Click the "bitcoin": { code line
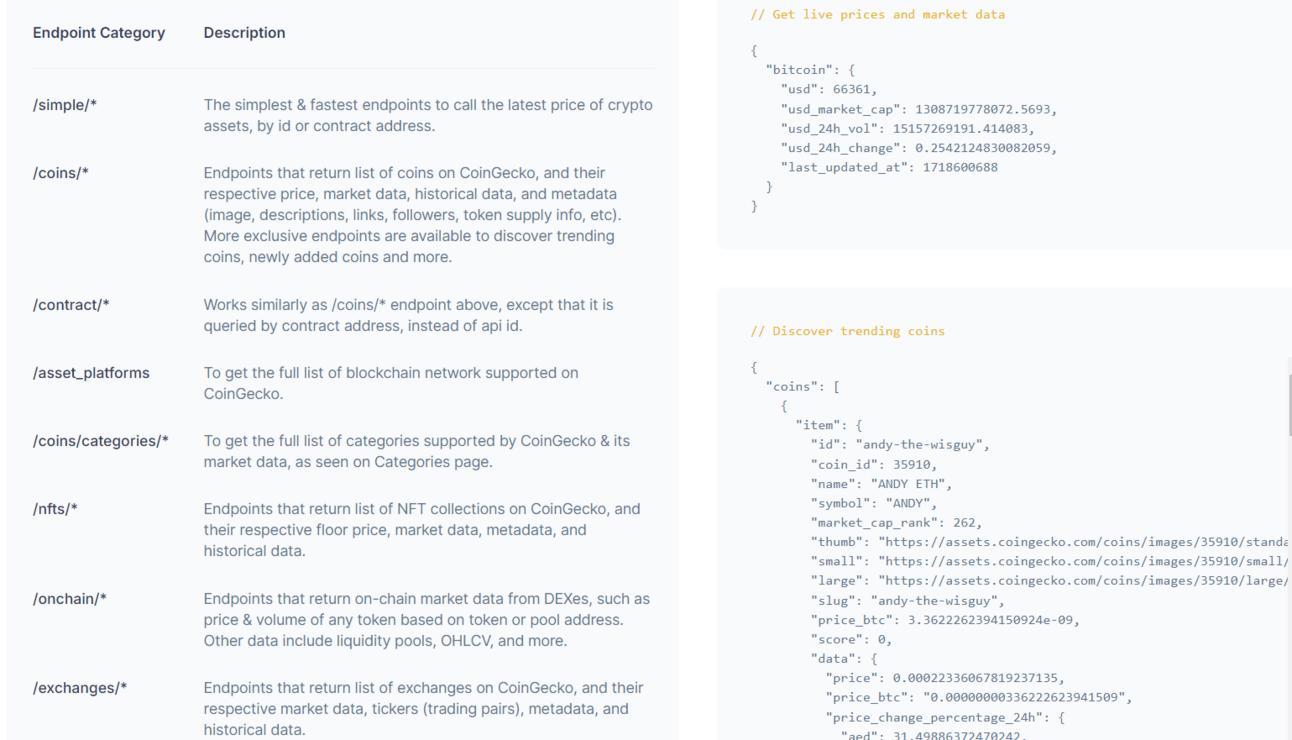 pos(808,70)
